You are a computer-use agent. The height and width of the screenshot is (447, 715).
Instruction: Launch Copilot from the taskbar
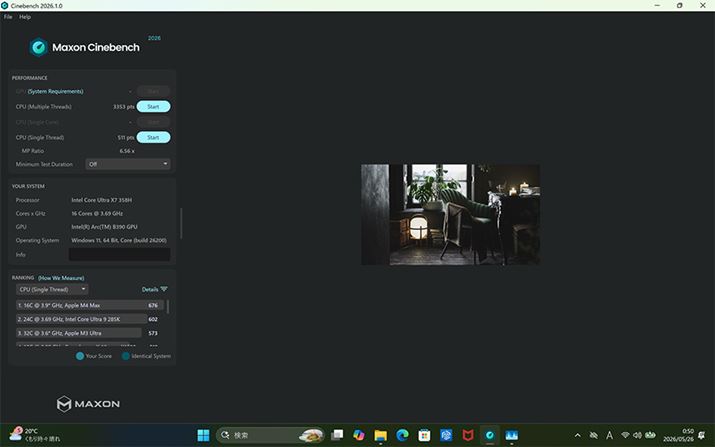coord(359,435)
